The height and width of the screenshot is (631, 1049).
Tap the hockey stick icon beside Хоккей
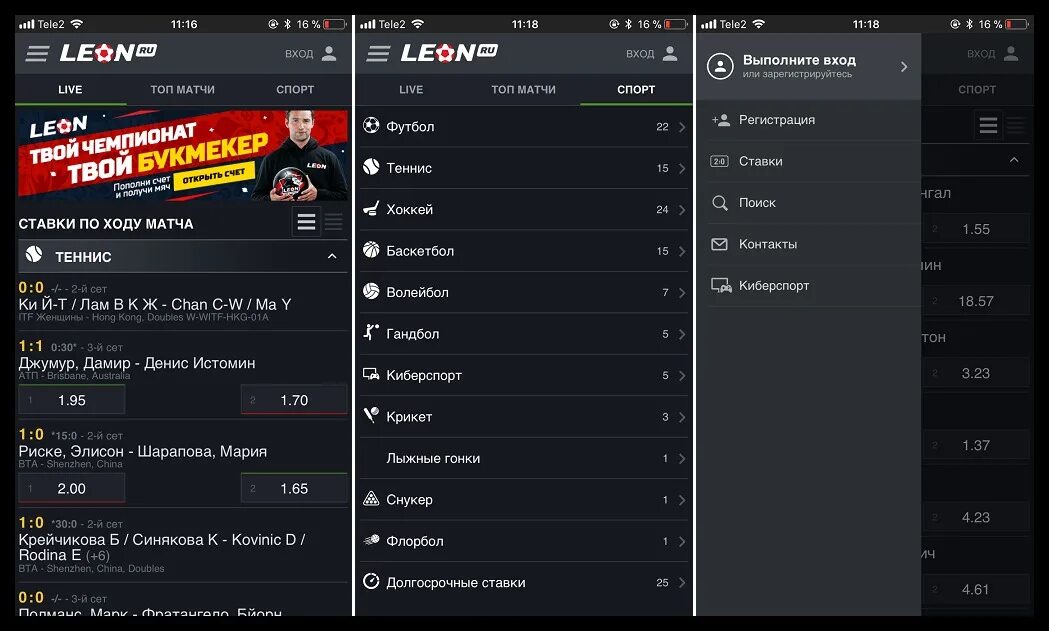coord(371,209)
